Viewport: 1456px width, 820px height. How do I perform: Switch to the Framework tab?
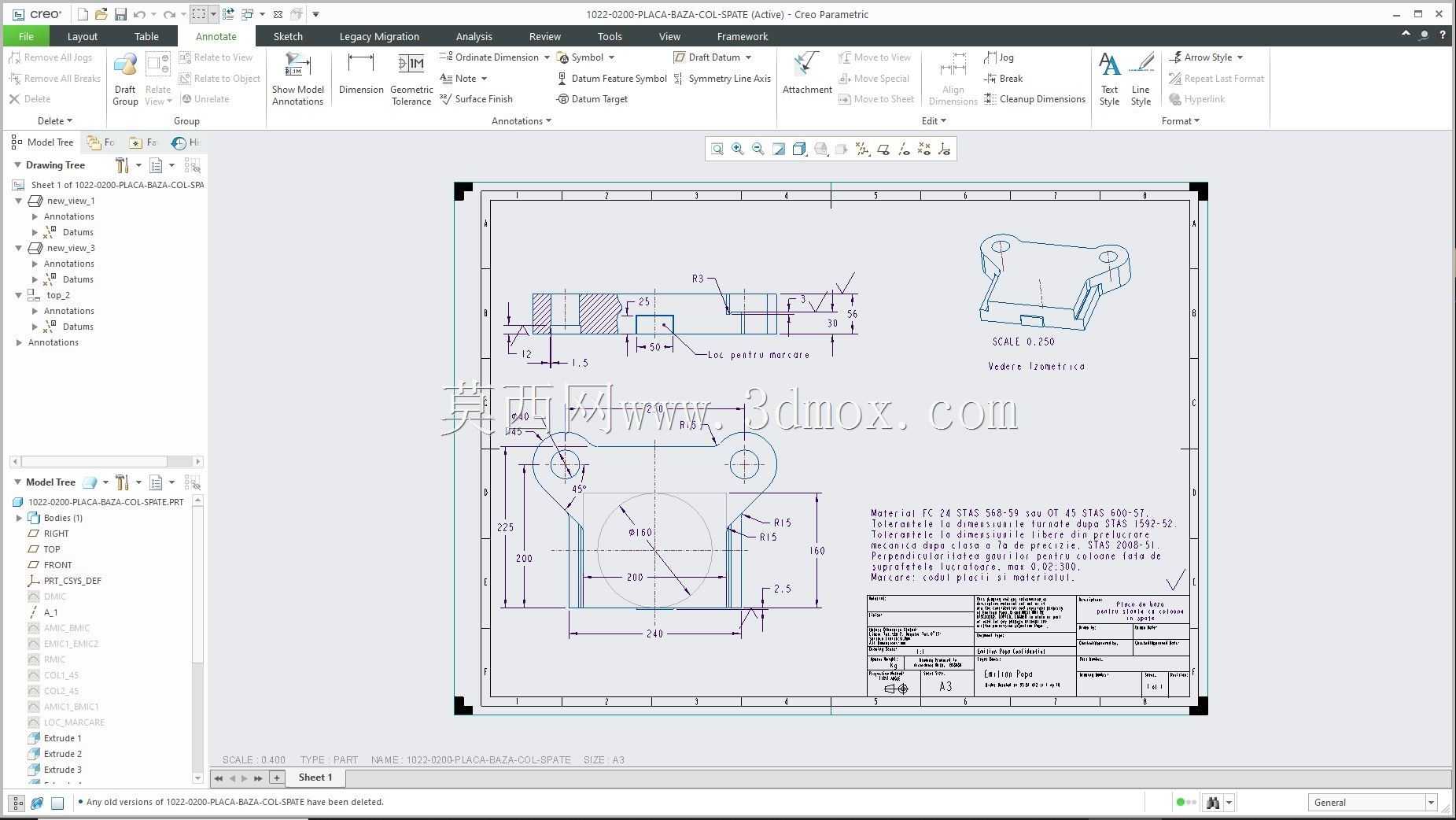click(743, 36)
